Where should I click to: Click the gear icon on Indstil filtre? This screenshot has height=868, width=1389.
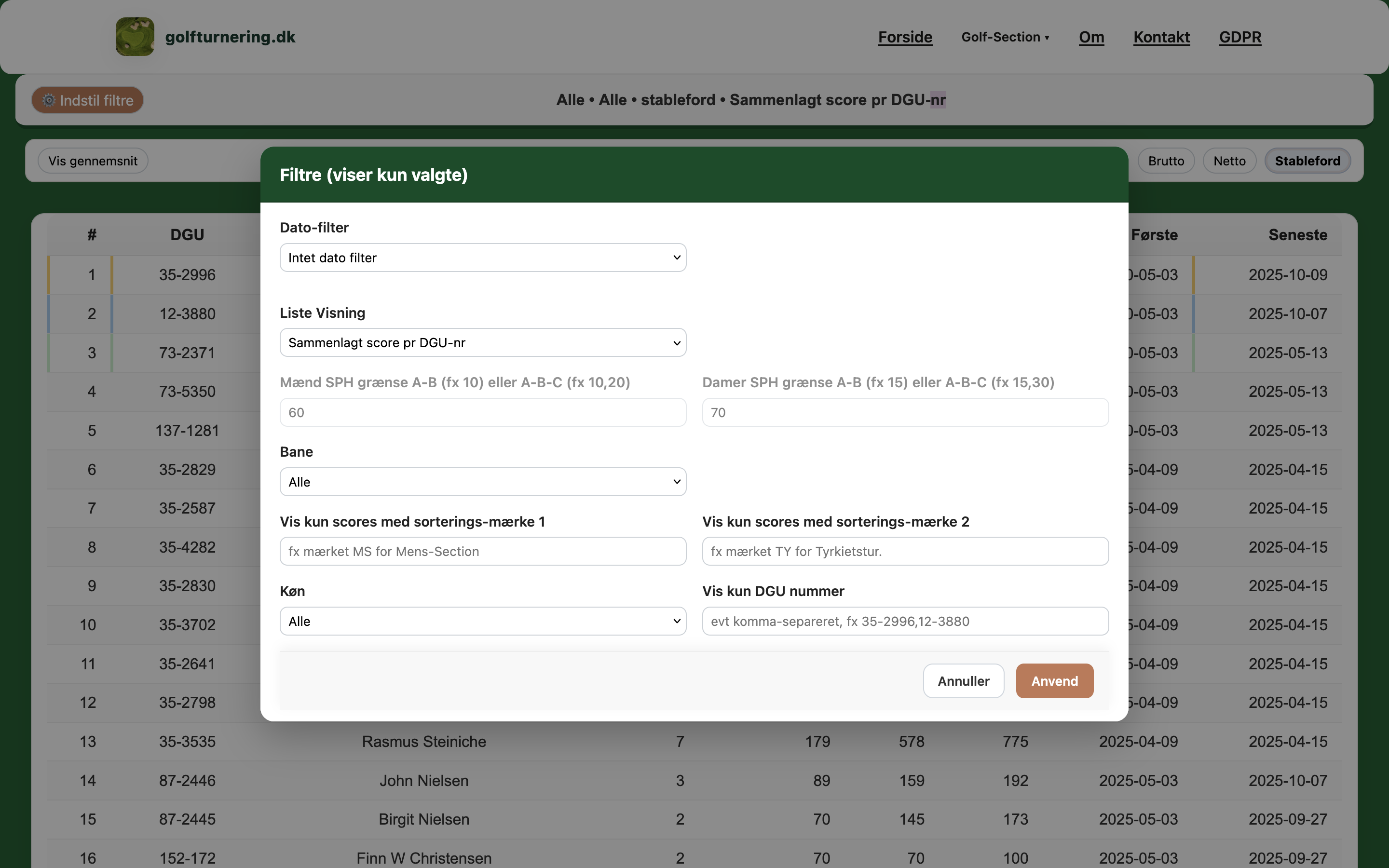pos(49,100)
